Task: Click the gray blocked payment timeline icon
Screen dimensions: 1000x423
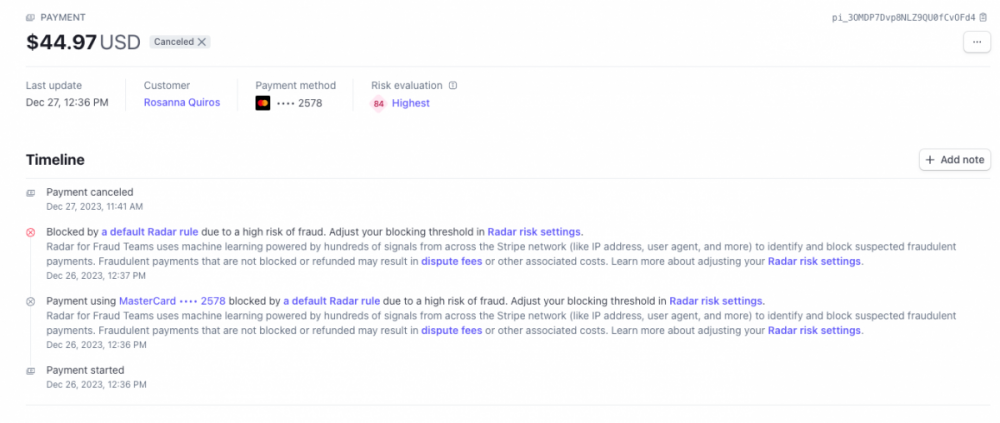Action: point(30,301)
